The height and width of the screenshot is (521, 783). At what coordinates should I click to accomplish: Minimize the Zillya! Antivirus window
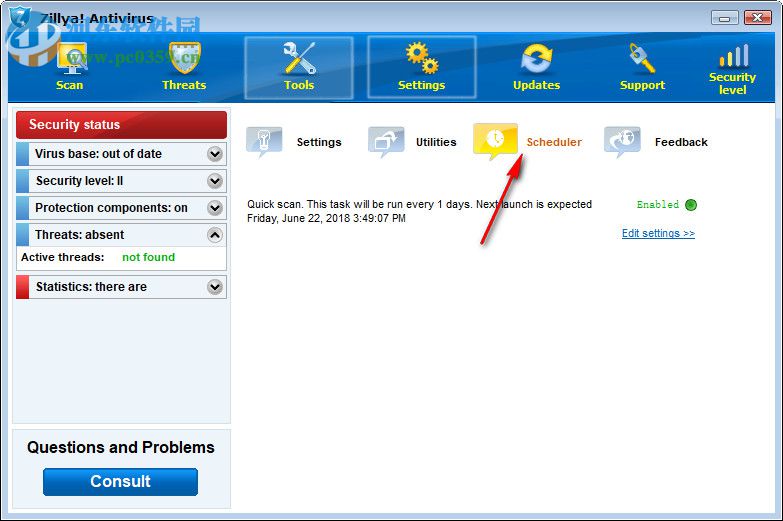pos(725,18)
